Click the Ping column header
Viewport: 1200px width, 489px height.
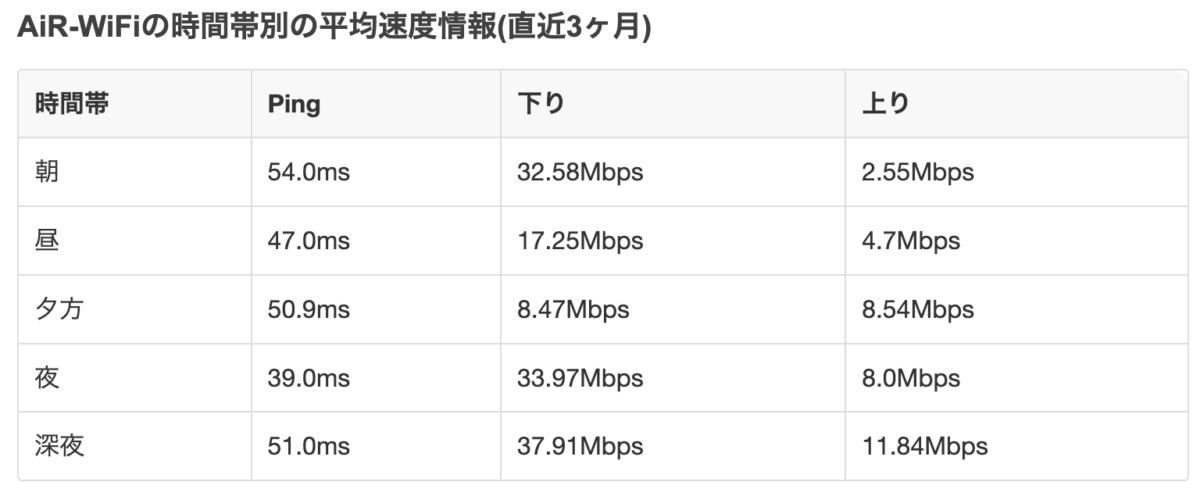tap(294, 104)
